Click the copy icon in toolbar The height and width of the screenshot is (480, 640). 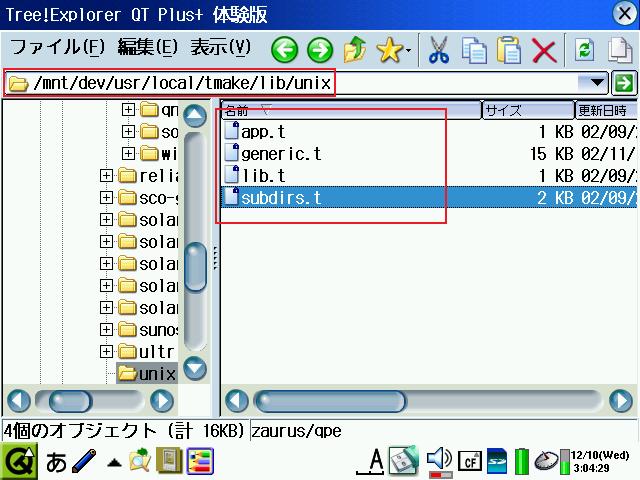474,50
